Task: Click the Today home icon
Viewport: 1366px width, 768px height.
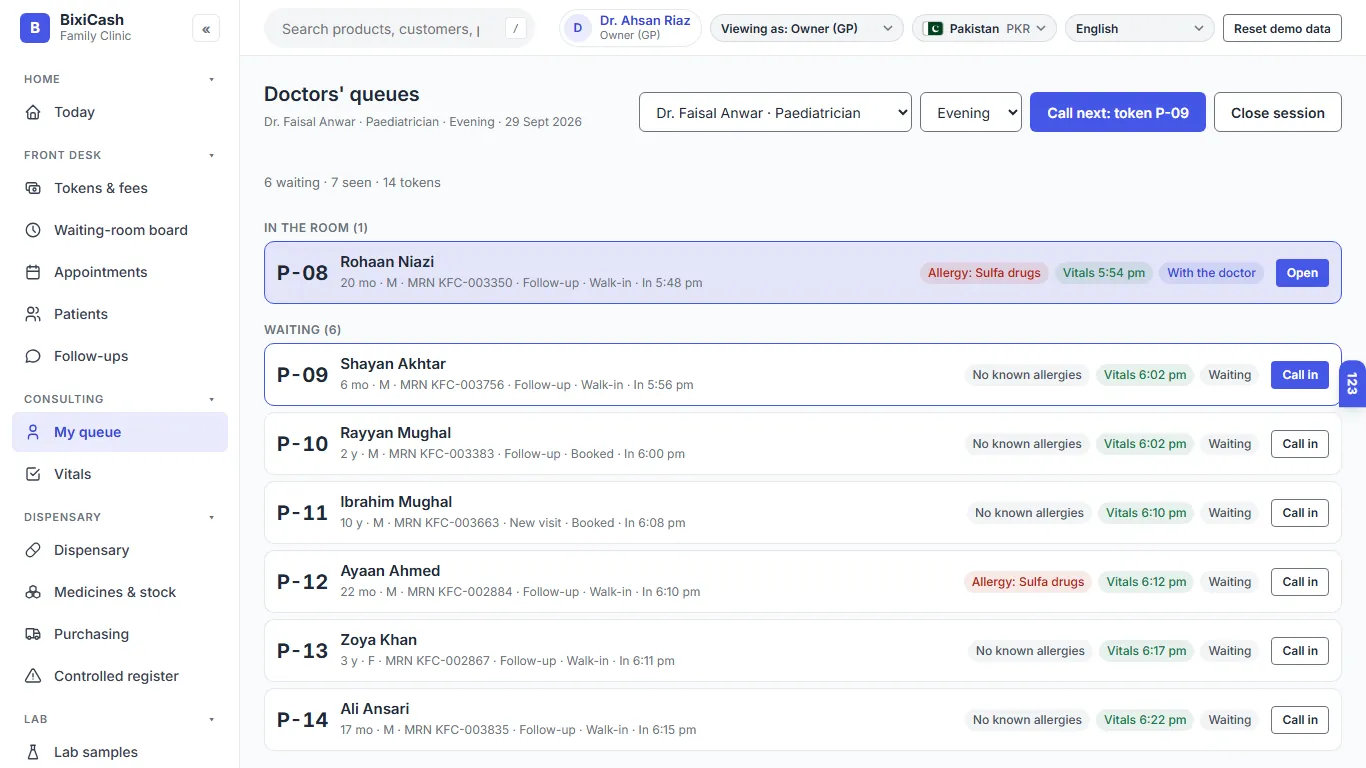Action: point(34,112)
